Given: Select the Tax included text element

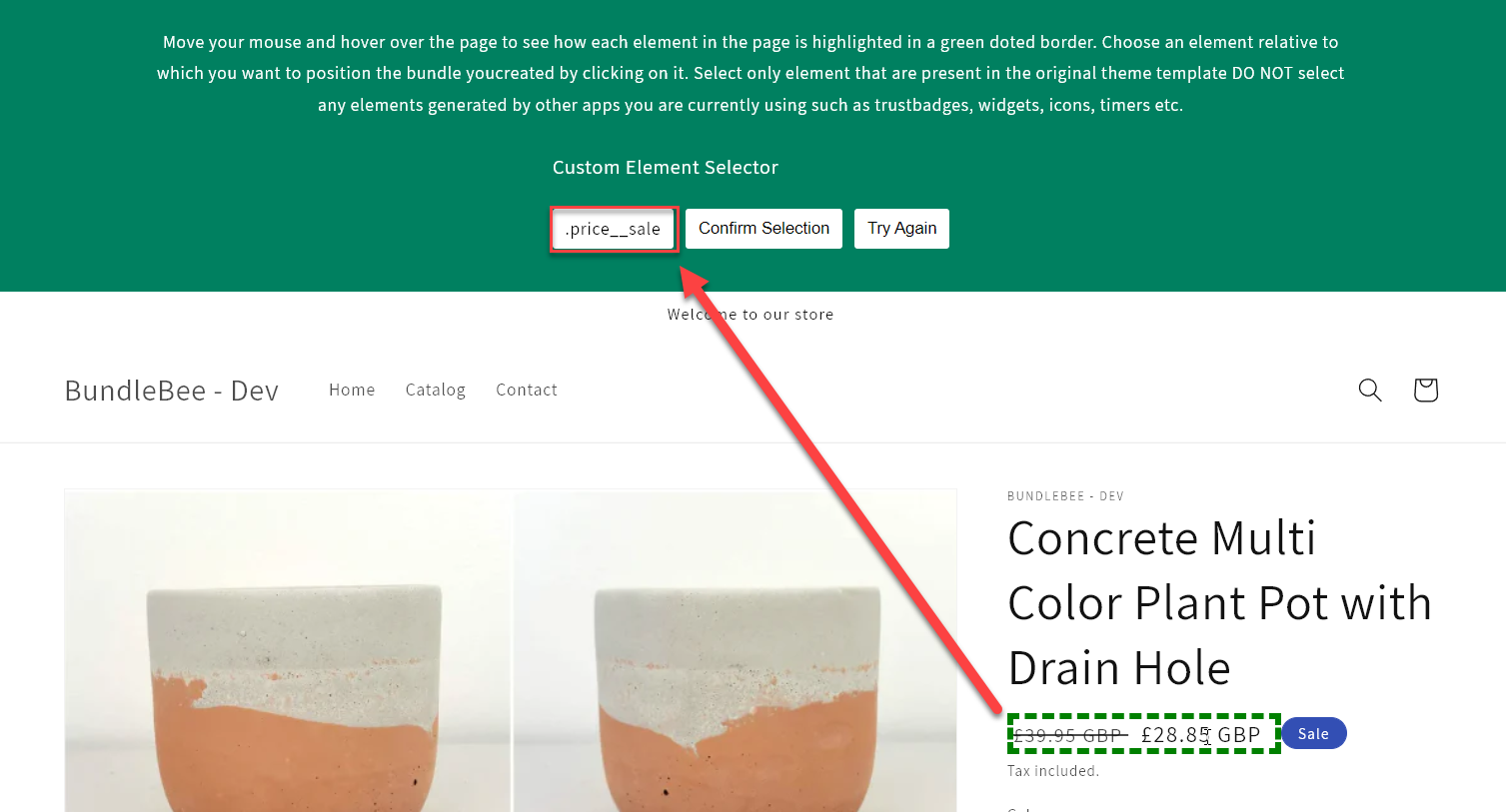Looking at the screenshot, I should point(1053,771).
